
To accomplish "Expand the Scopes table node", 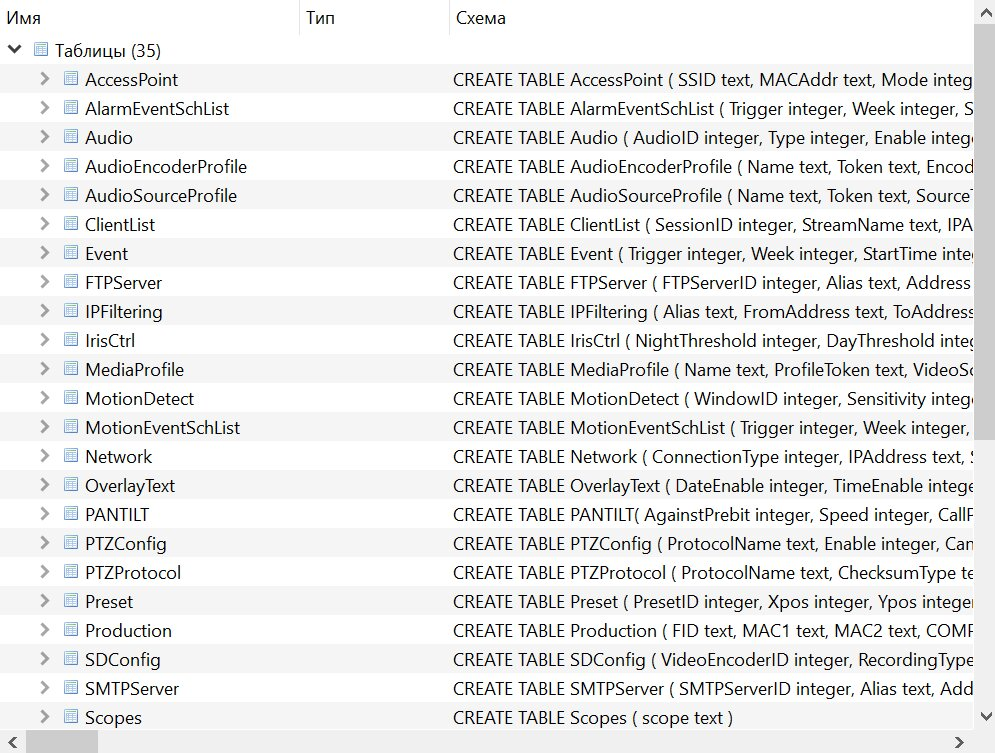I will click(x=44, y=717).
